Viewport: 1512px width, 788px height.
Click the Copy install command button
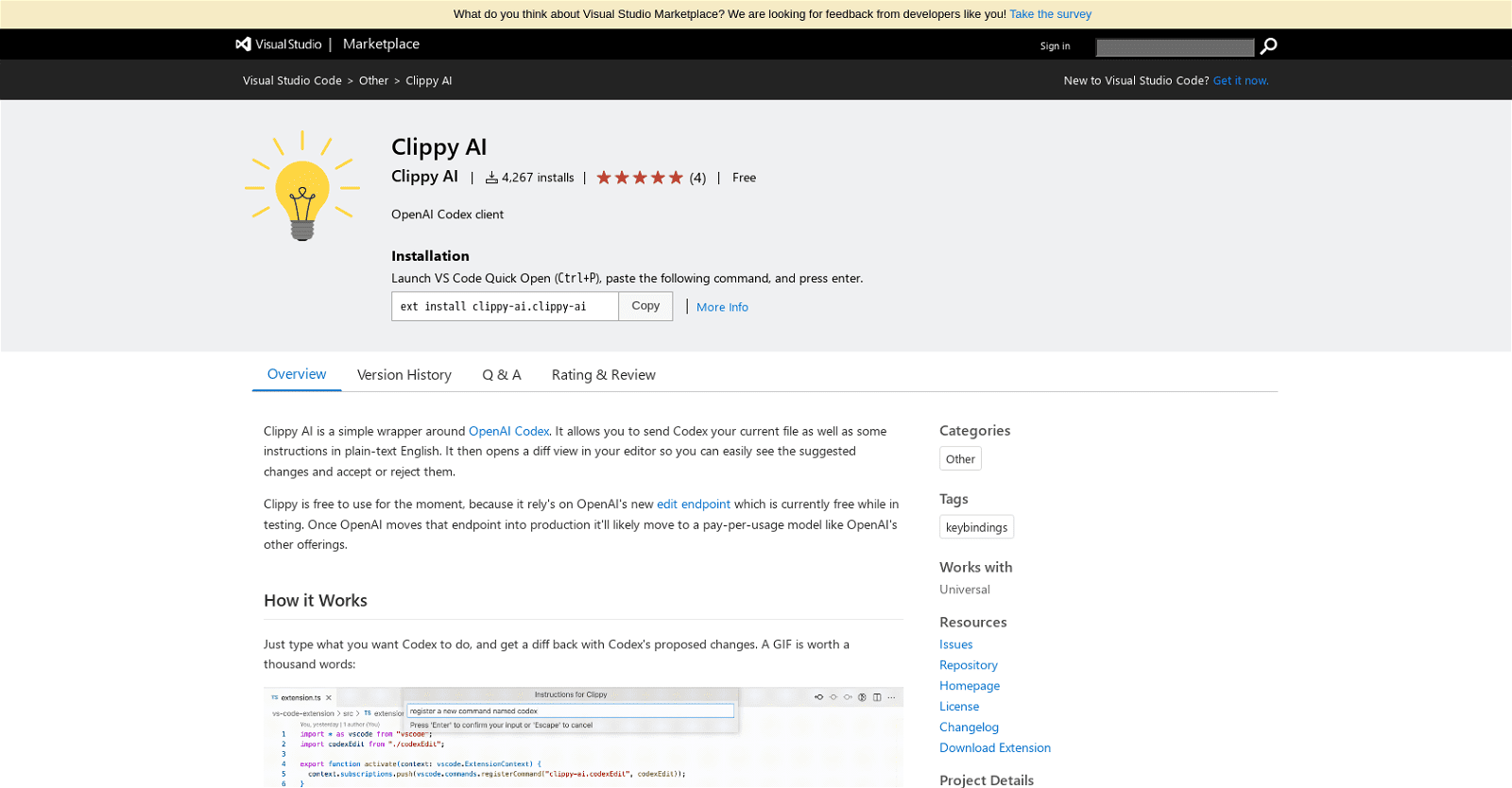click(645, 306)
